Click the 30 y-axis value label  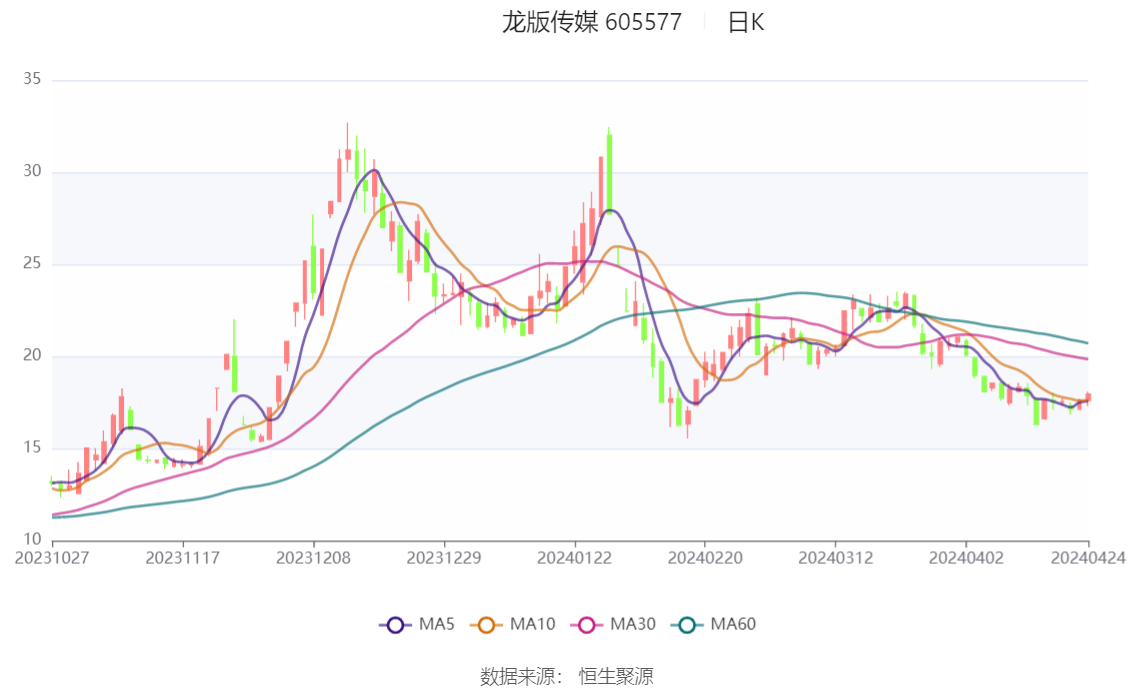pyautogui.click(x=32, y=171)
